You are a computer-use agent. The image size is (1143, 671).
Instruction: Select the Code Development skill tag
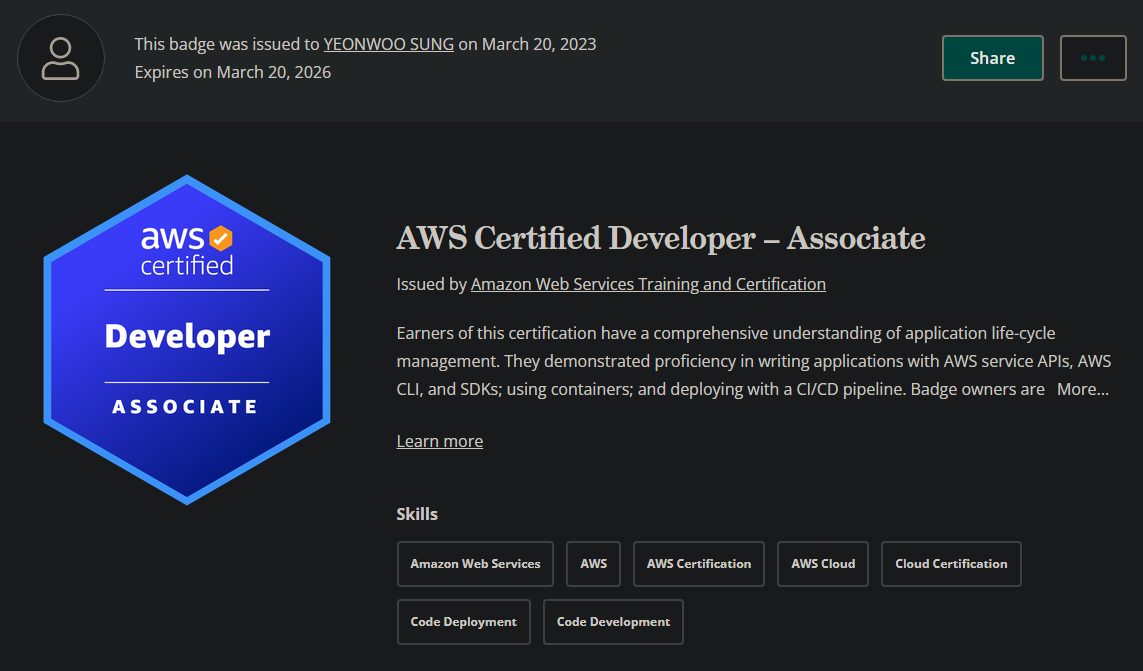tap(613, 622)
